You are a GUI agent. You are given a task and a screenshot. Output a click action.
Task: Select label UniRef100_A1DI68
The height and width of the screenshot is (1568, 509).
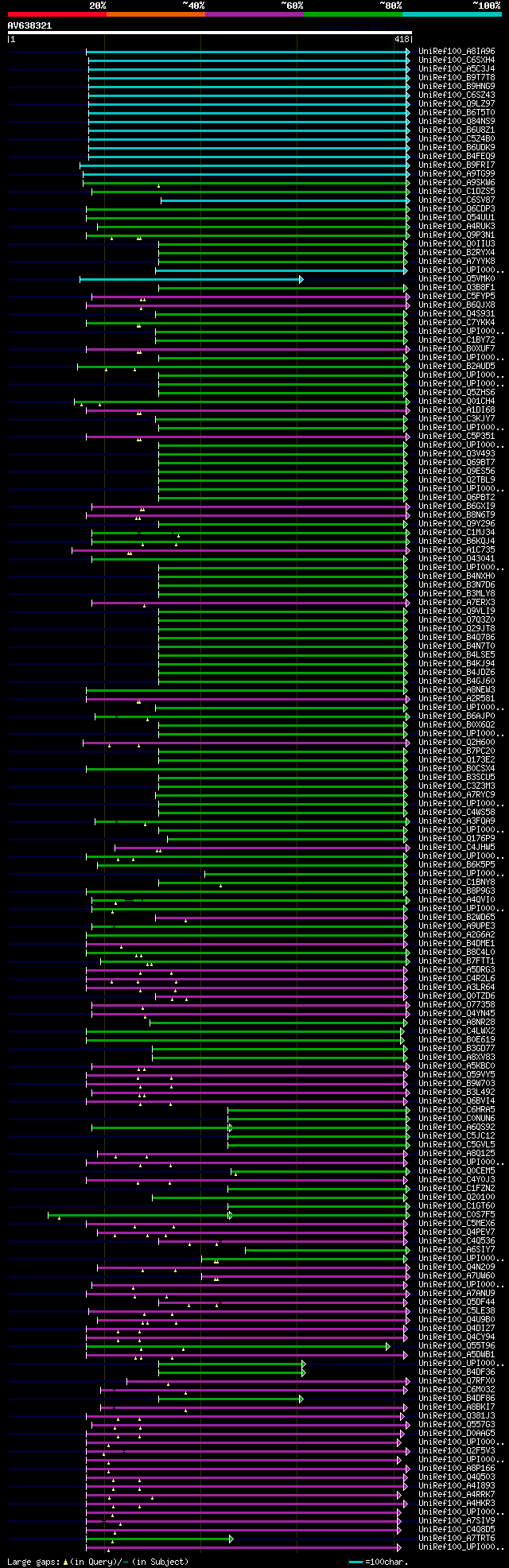457,409
